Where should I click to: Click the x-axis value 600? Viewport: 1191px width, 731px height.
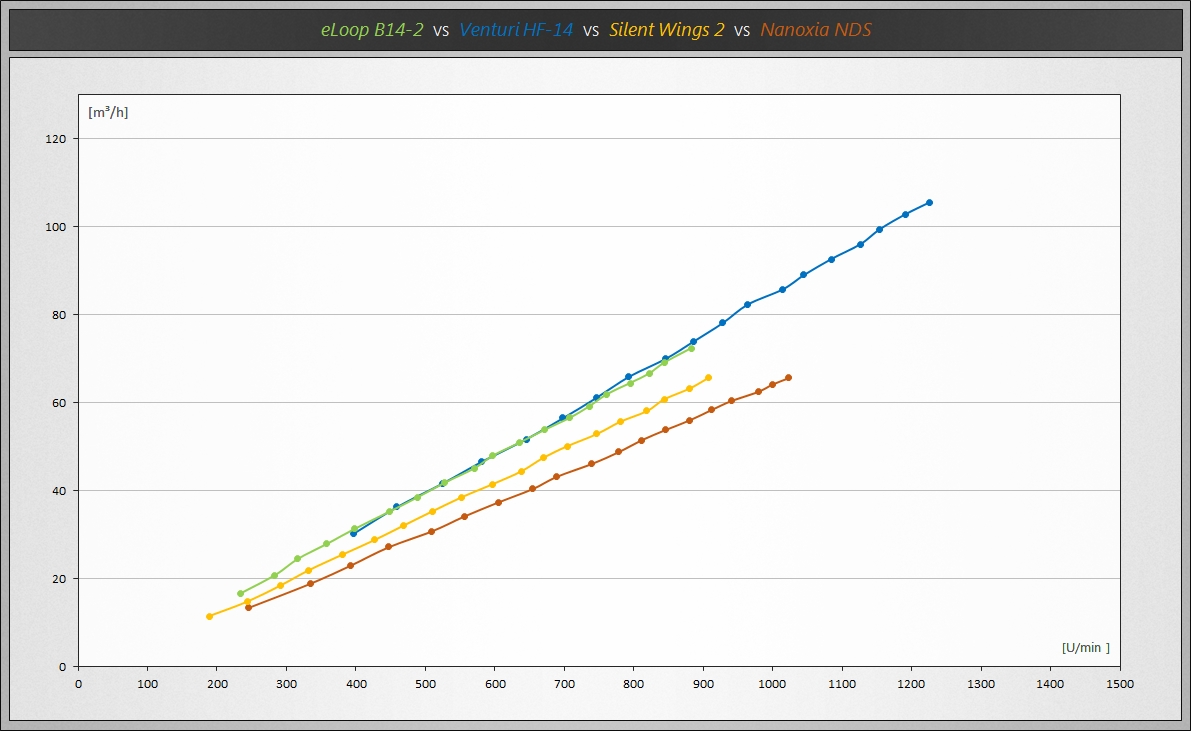(495, 684)
